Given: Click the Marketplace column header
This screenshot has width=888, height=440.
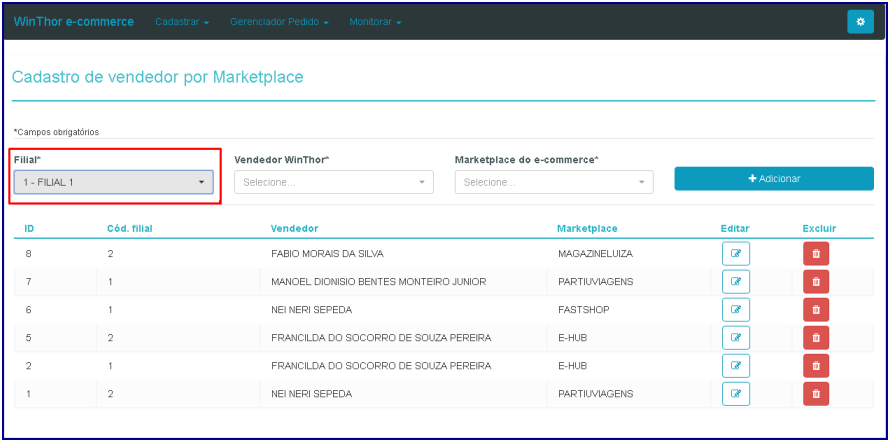Looking at the screenshot, I should (587, 228).
